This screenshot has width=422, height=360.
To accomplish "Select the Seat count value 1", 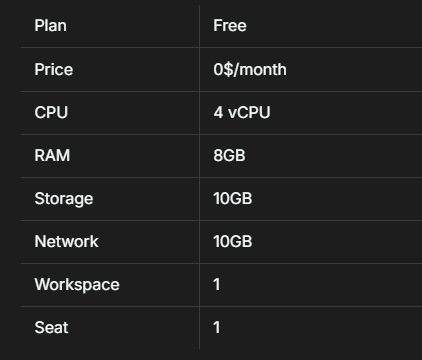I will pyautogui.click(x=217, y=327).
